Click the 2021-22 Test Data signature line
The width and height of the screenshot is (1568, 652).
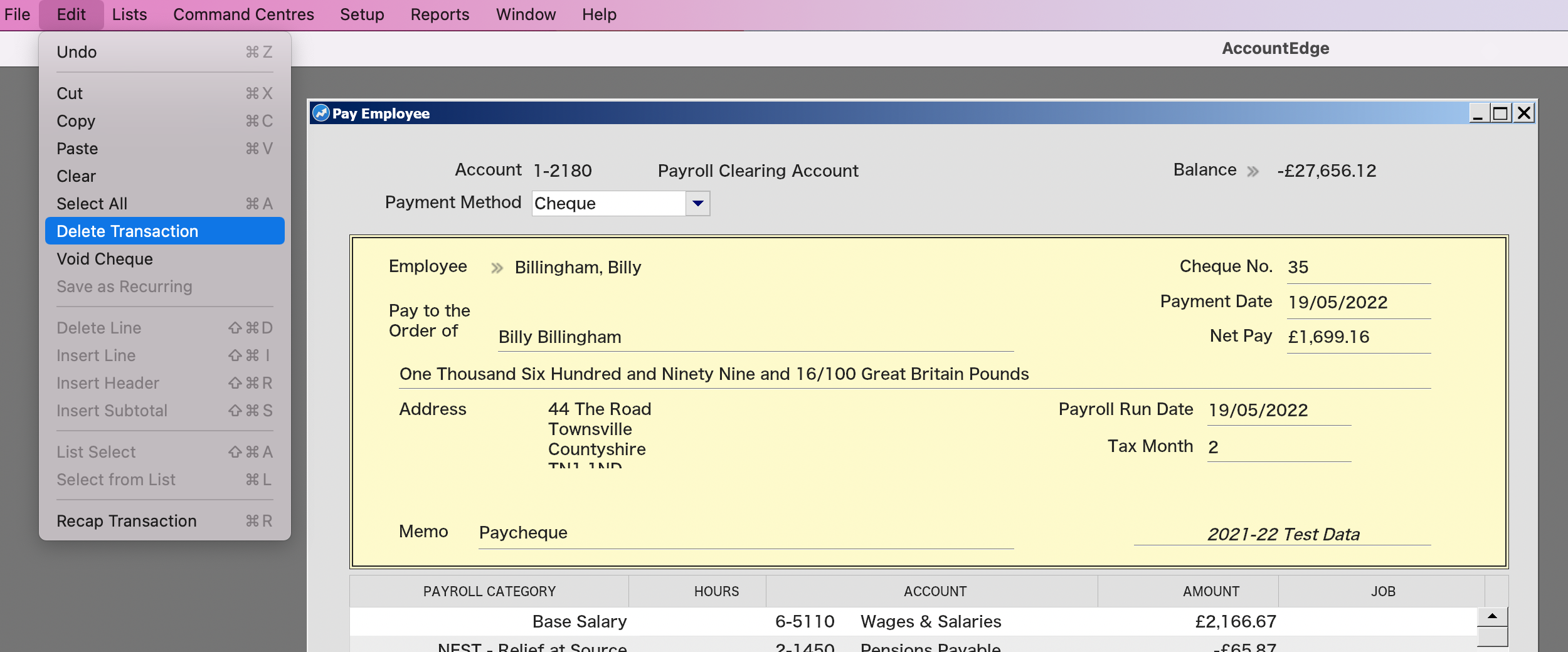click(x=1283, y=535)
